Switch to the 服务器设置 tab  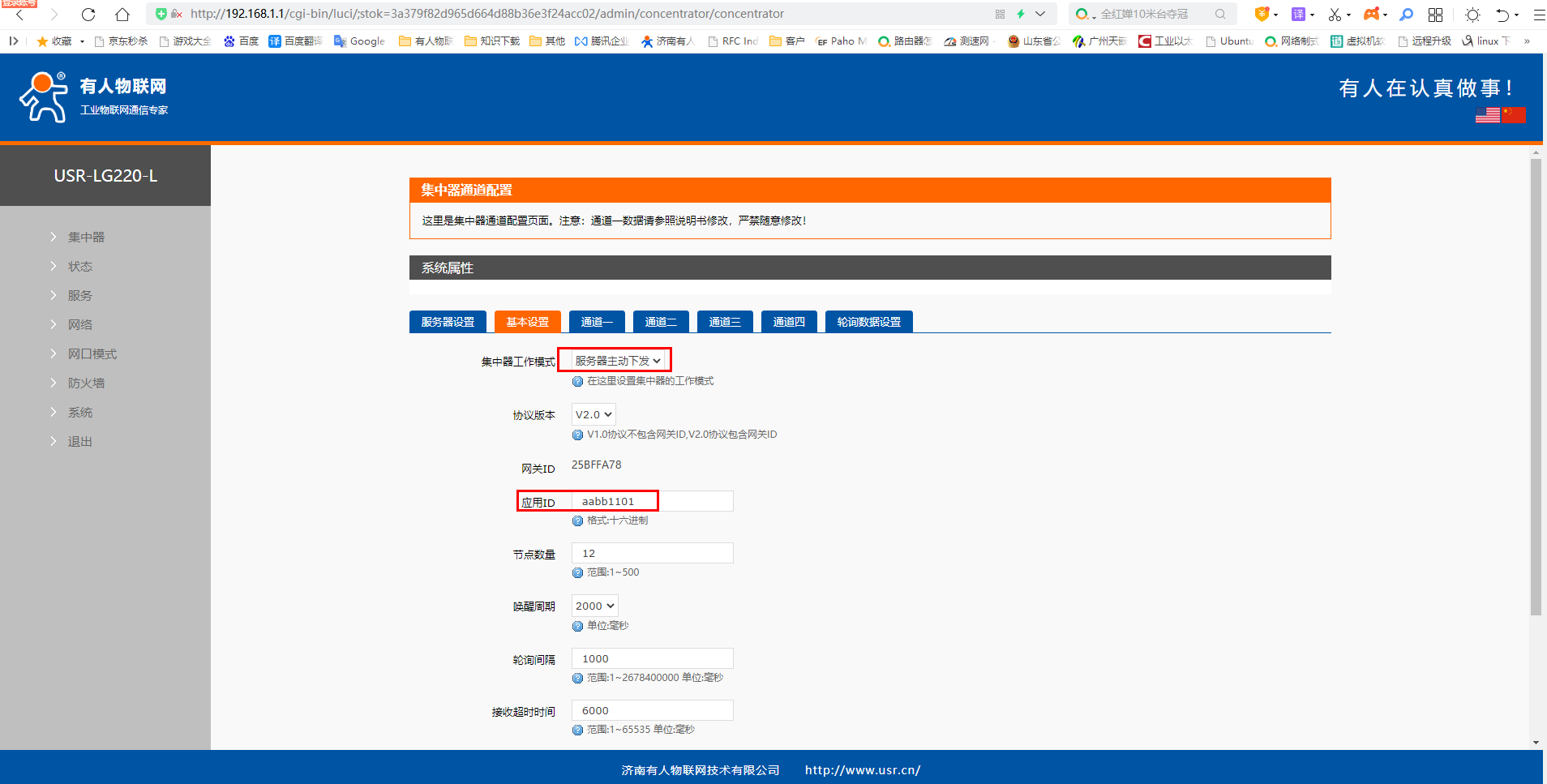point(448,322)
